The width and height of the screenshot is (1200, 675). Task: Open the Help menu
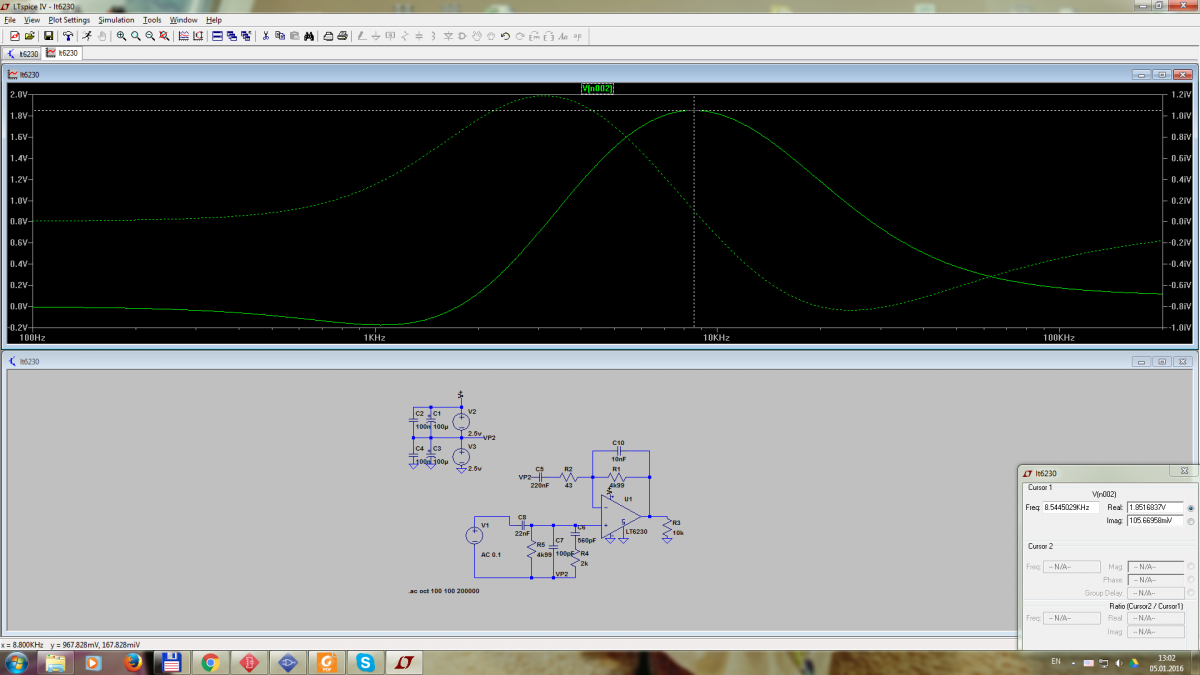click(x=214, y=20)
